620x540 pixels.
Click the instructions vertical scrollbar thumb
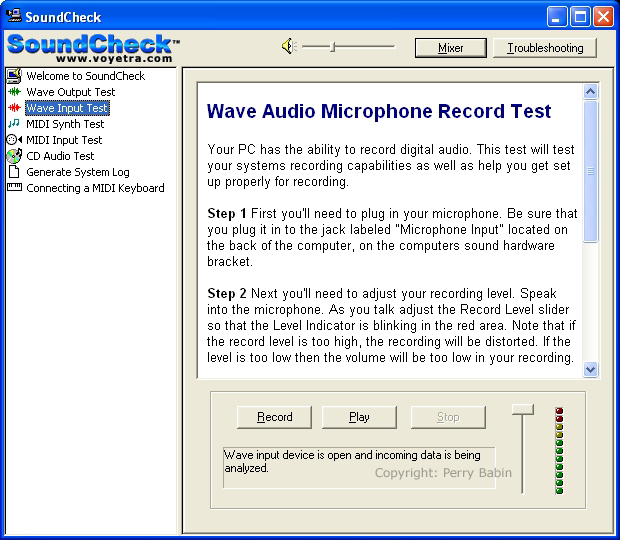(590, 171)
